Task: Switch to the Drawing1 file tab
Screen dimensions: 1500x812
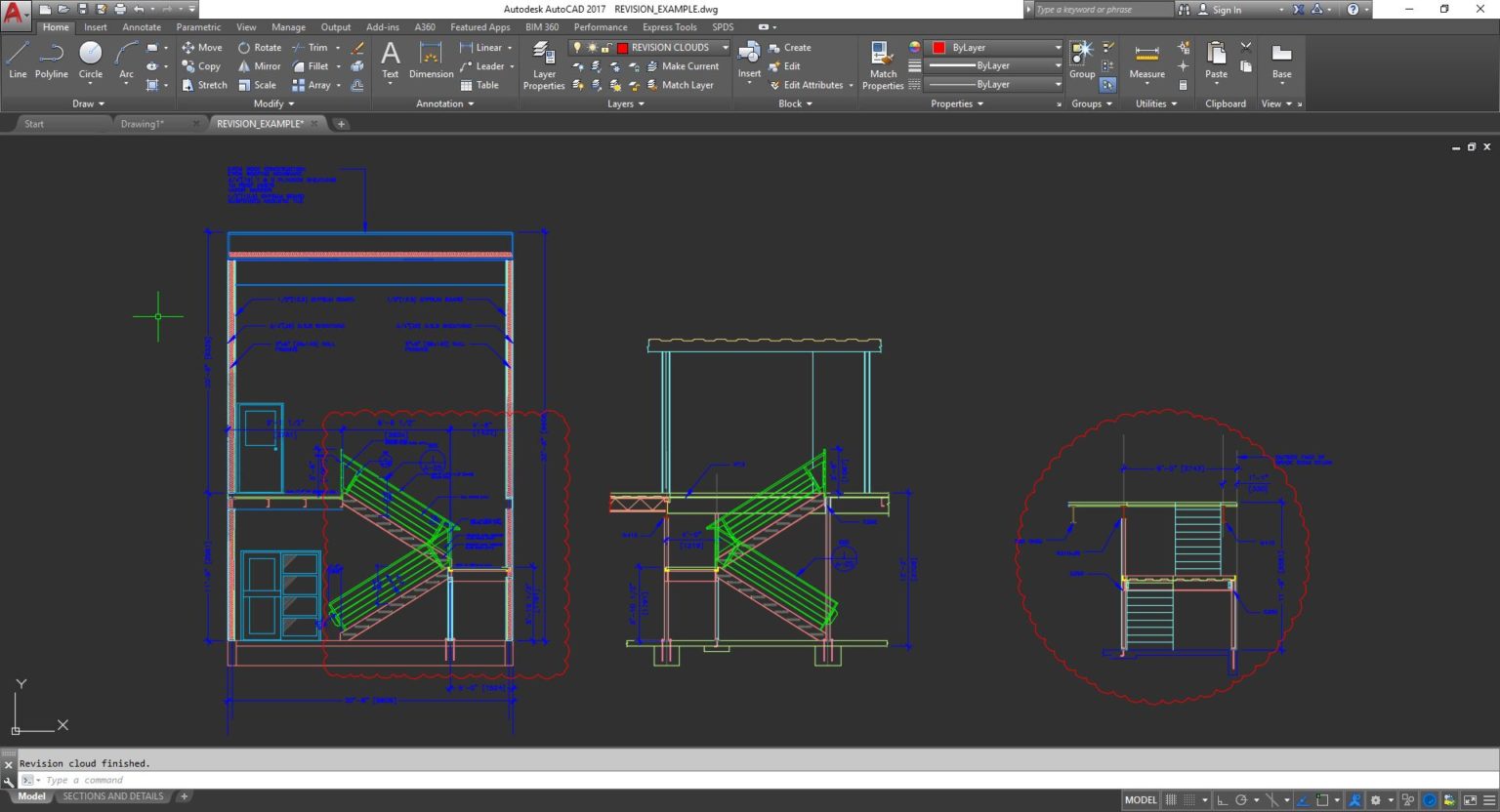Action: click(143, 124)
